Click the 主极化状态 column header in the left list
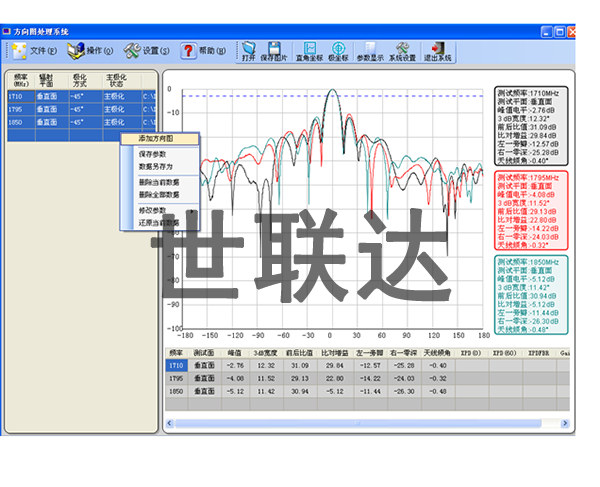Viewport: 600px width, 487px height. click(x=122, y=80)
